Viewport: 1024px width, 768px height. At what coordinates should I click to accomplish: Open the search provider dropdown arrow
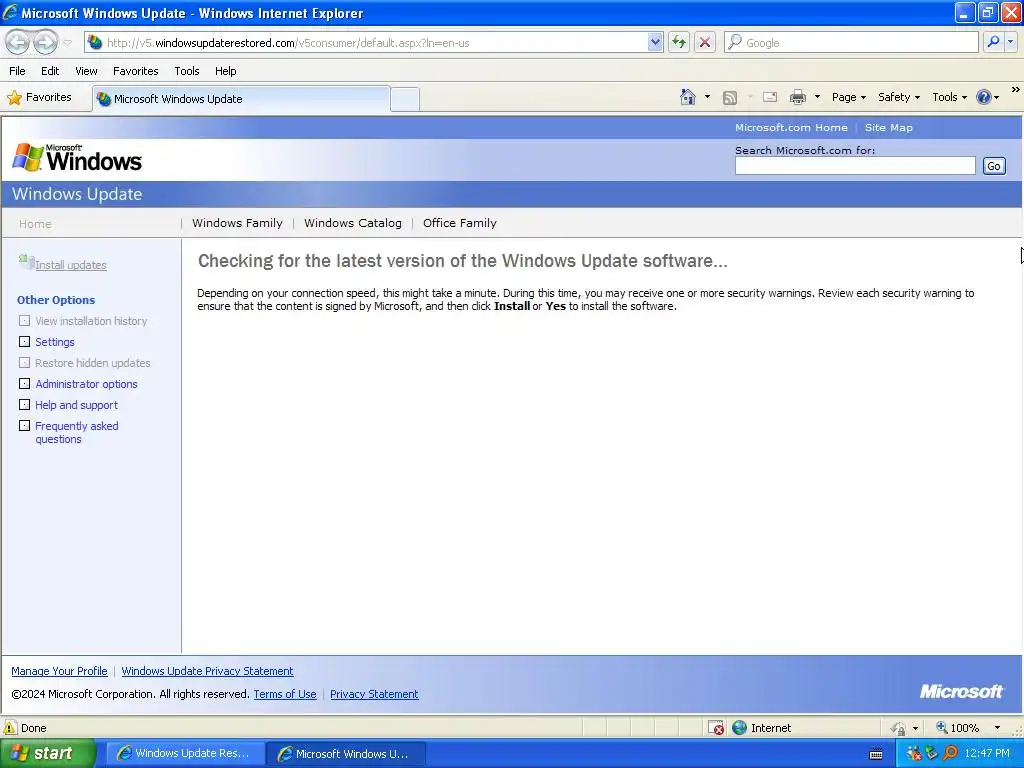[x=1010, y=42]
